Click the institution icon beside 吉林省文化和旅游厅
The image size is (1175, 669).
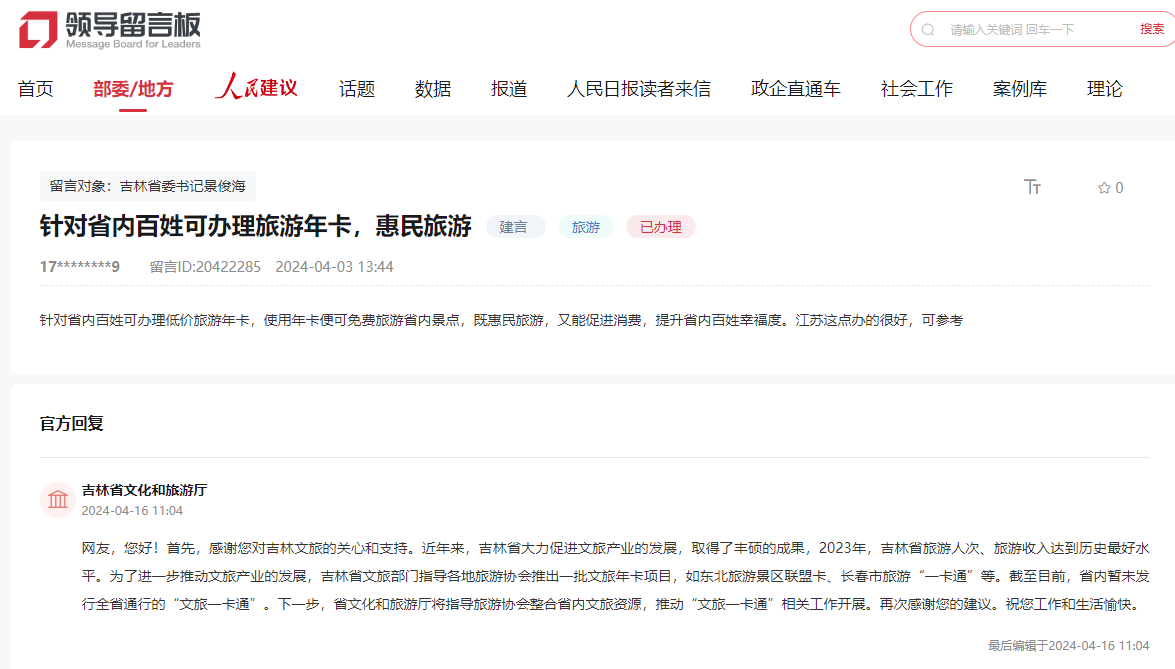57,499
